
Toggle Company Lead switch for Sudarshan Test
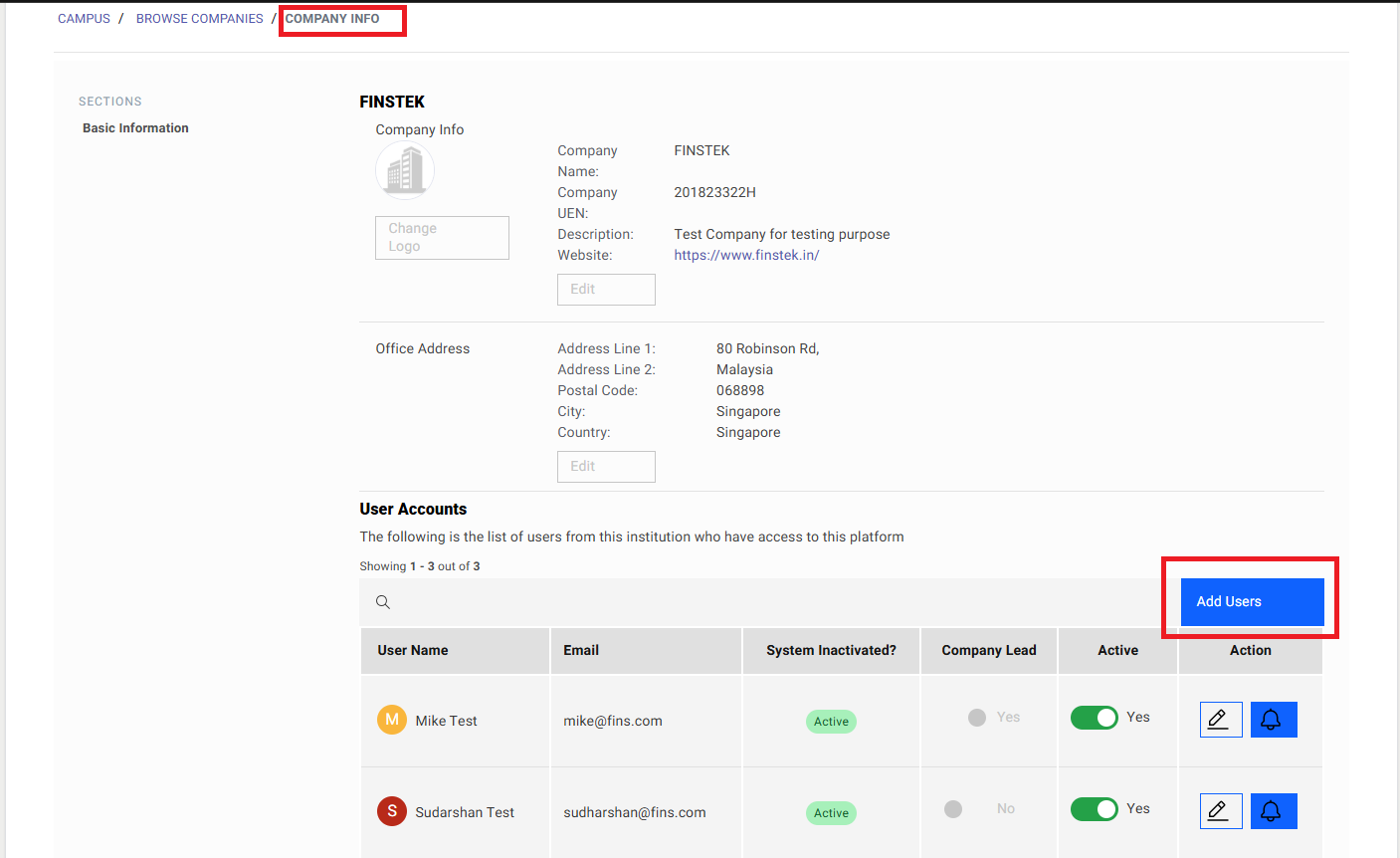pyautogui.click(x=954, y=809)
